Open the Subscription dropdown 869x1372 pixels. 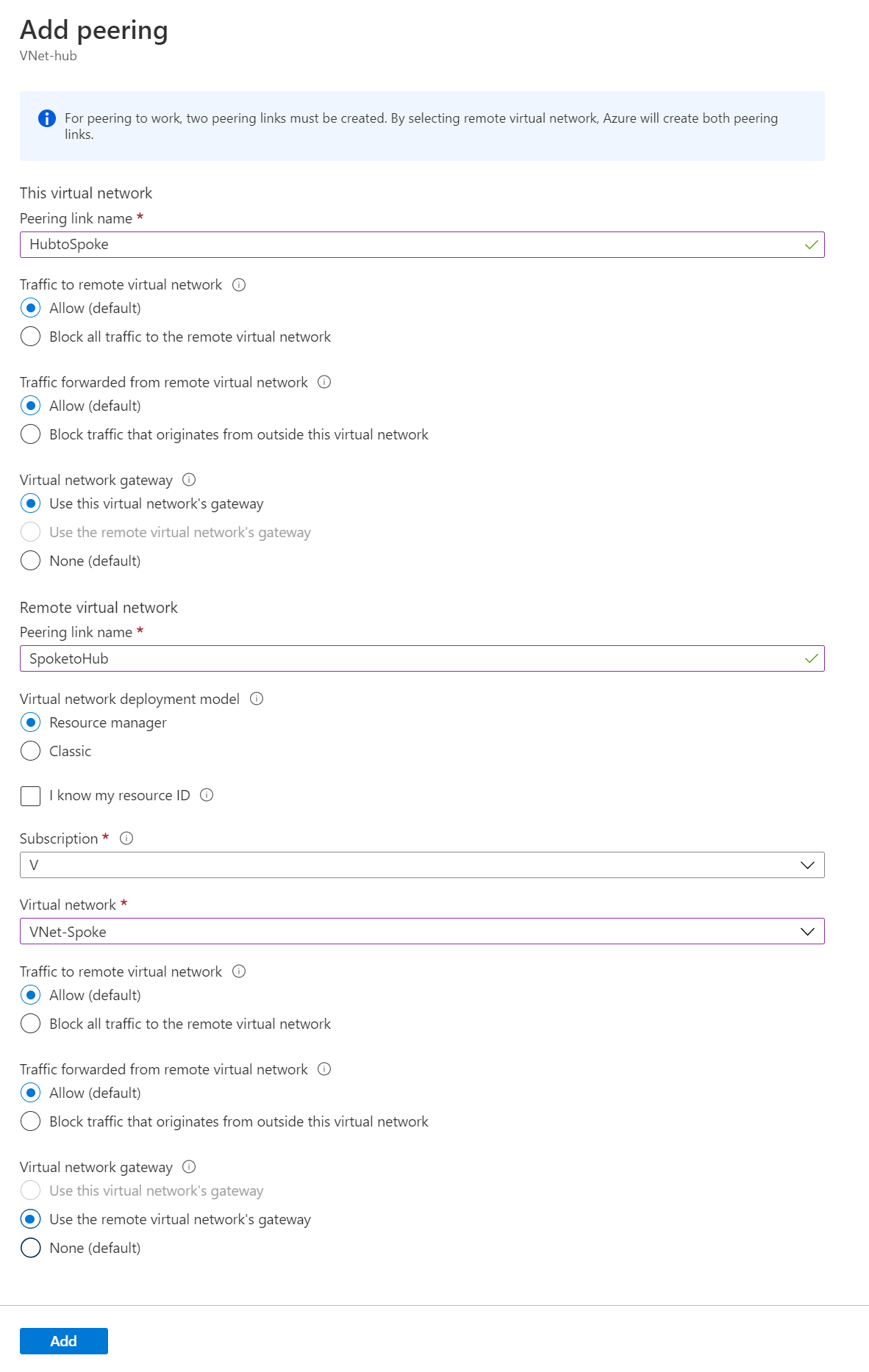click(421, 865)
